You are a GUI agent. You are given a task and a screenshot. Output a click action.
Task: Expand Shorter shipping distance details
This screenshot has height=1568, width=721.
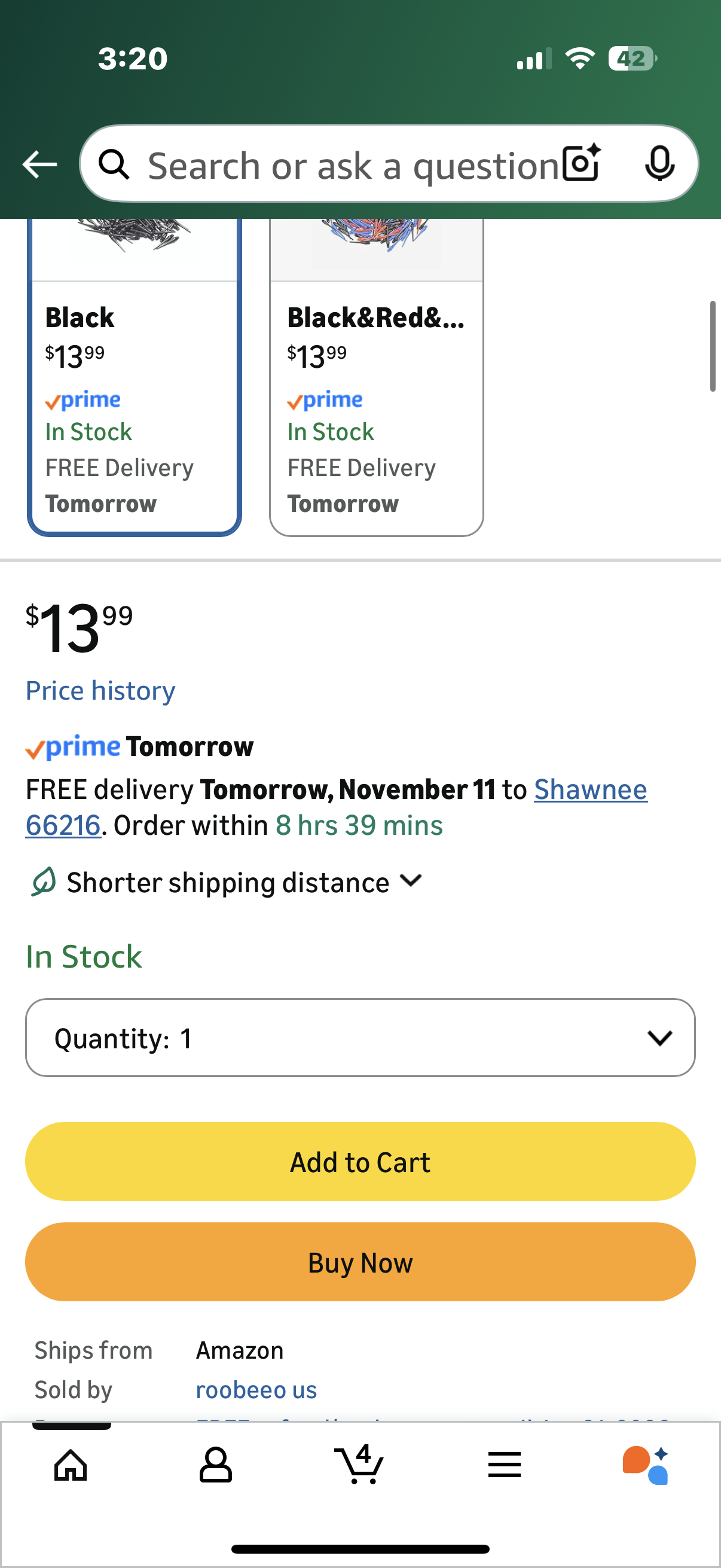[x=243, y=882]
